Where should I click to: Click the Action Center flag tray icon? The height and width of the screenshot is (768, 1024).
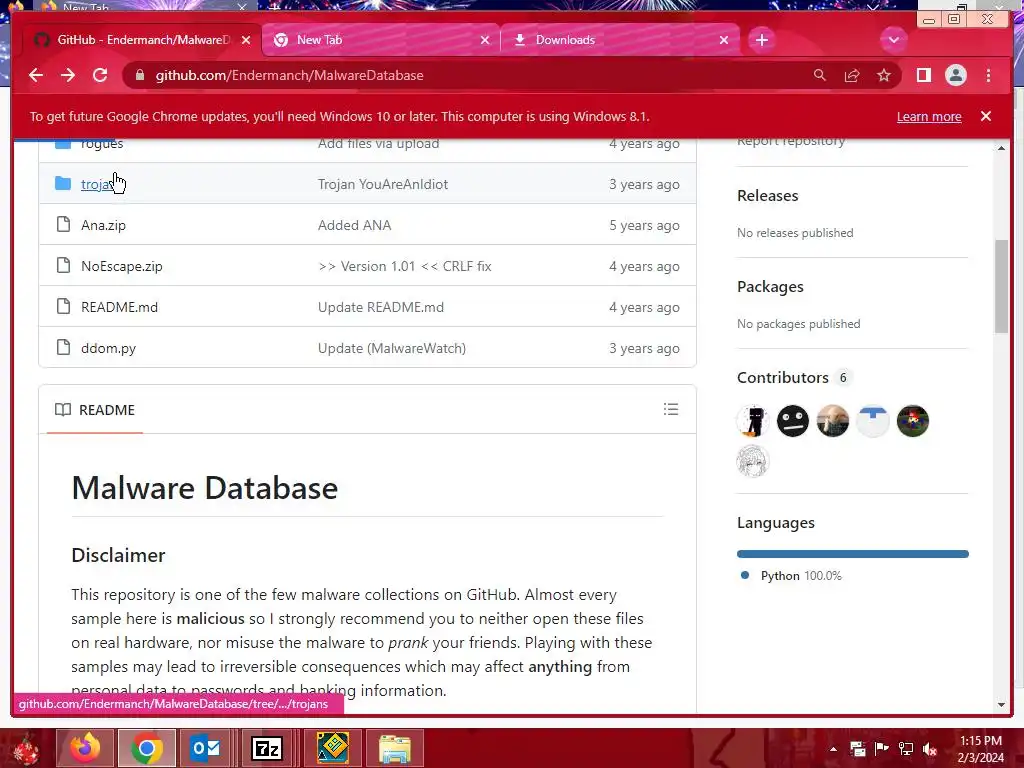click(881, 749)
